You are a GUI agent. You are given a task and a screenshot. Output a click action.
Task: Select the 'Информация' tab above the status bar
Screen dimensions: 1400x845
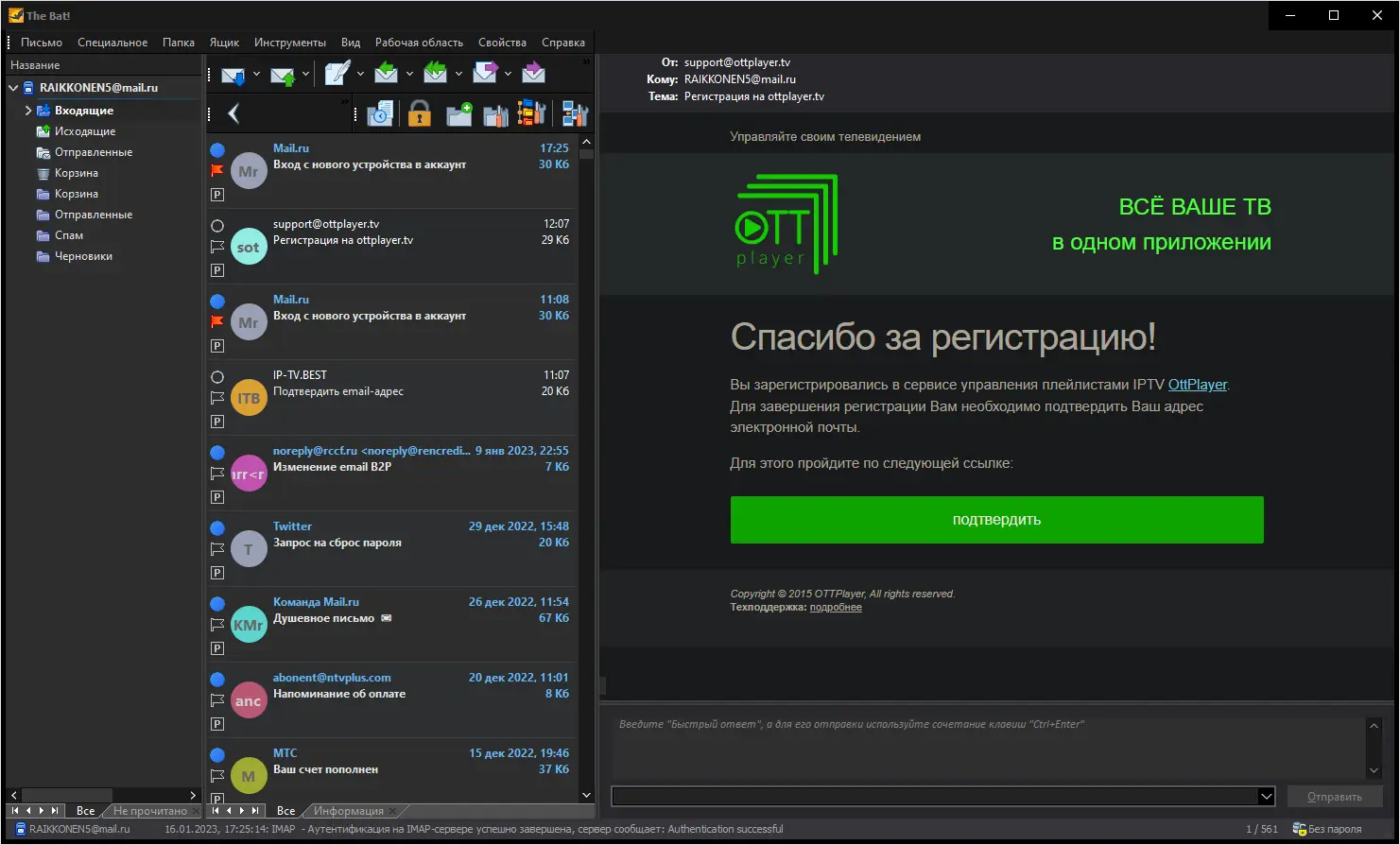point(352,810)
